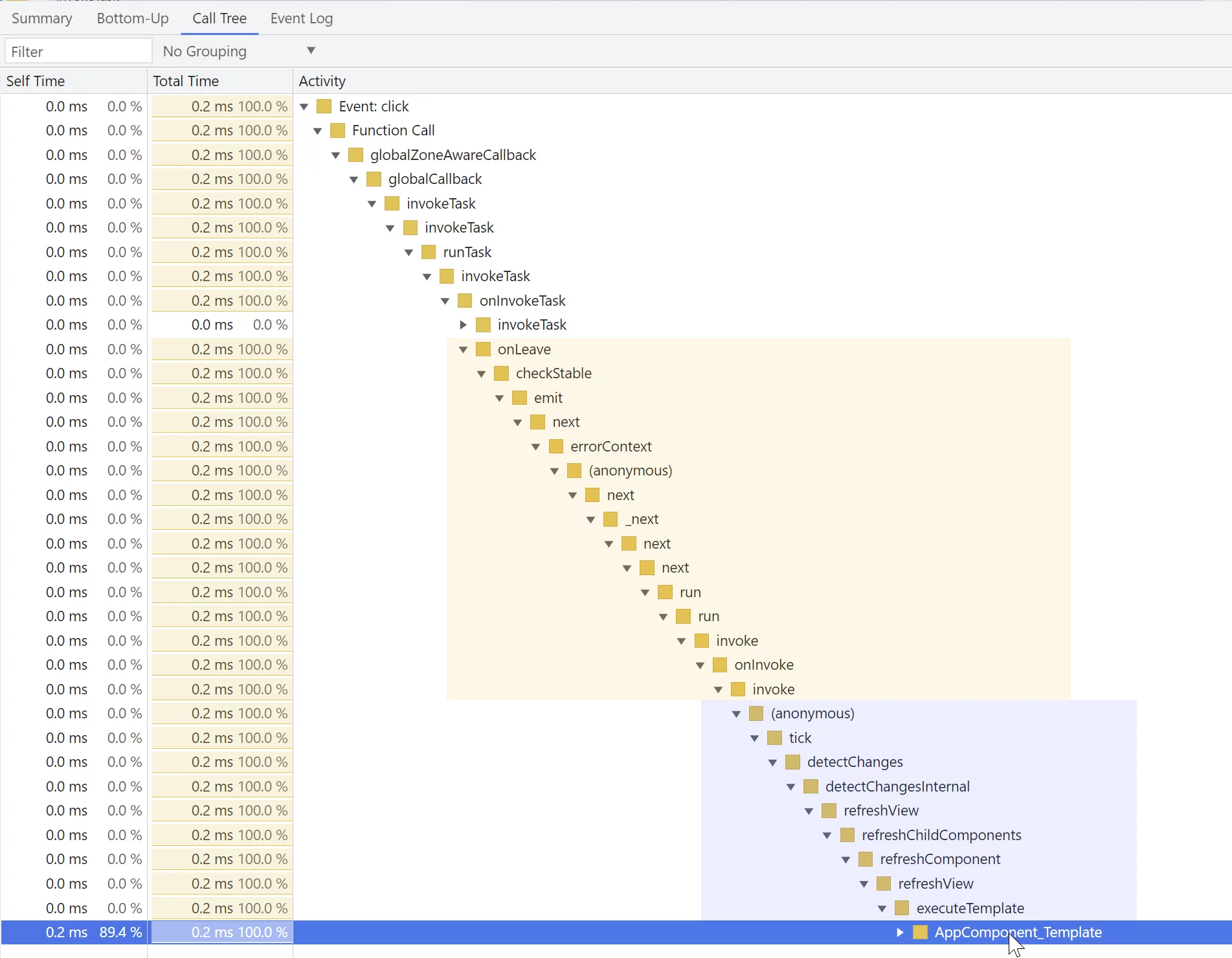The image size is (1232, 958).
Task: Collapse the Event: click root node
Action: (x=304, y=106)
